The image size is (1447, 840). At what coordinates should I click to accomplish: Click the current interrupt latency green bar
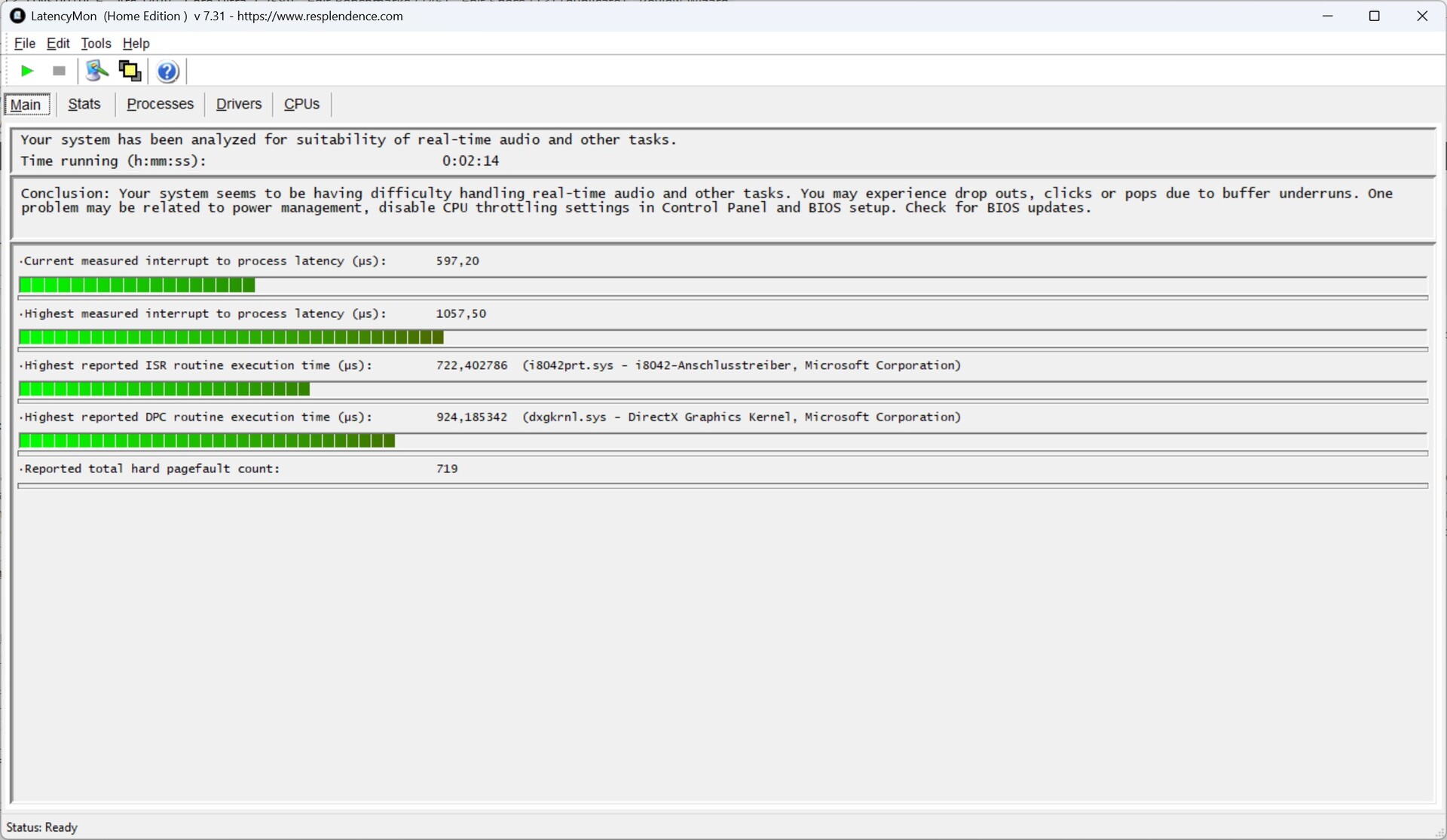(137, 286)
